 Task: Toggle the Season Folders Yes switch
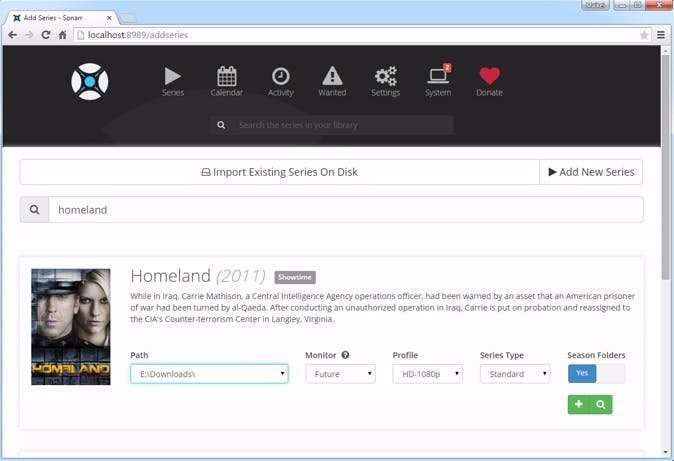596,374
